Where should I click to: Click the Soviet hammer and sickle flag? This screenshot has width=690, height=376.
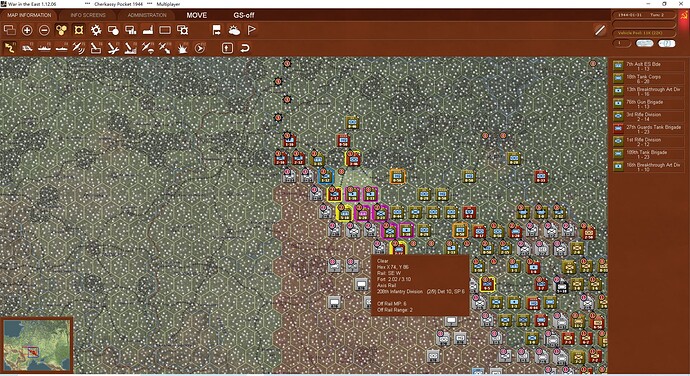(684, 16)
